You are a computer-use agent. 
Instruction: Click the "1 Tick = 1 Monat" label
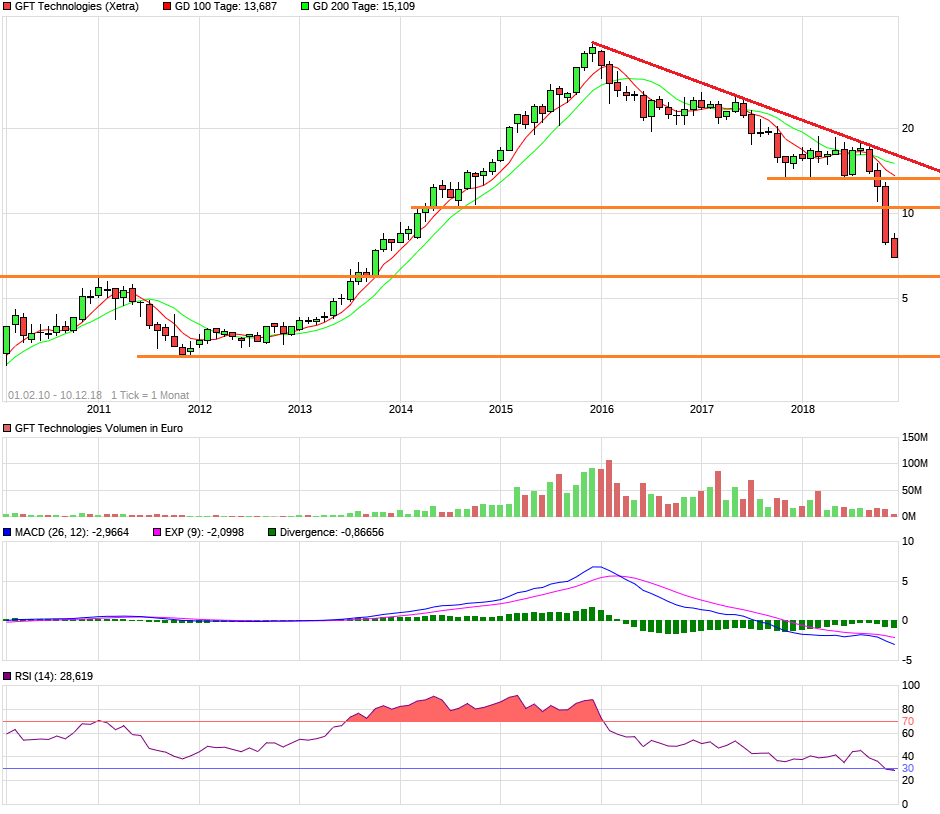coord(150,395)
